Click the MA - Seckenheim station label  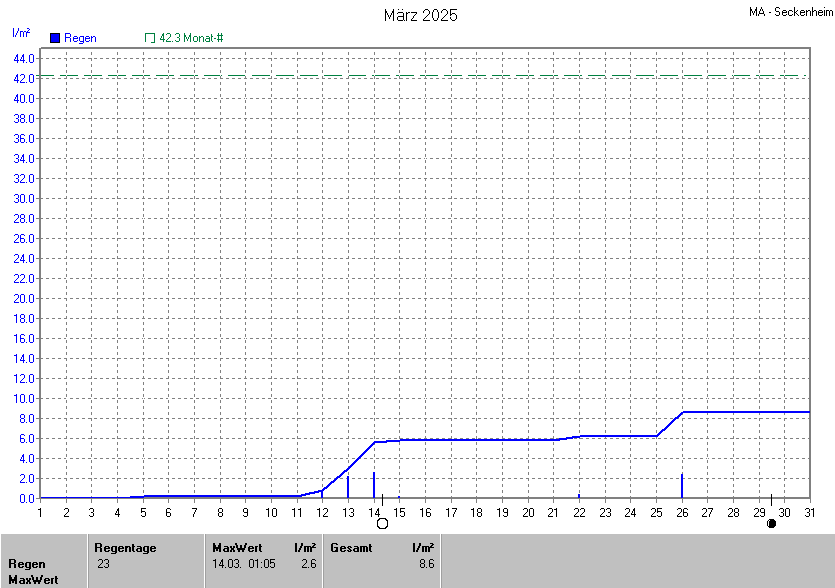789,12
